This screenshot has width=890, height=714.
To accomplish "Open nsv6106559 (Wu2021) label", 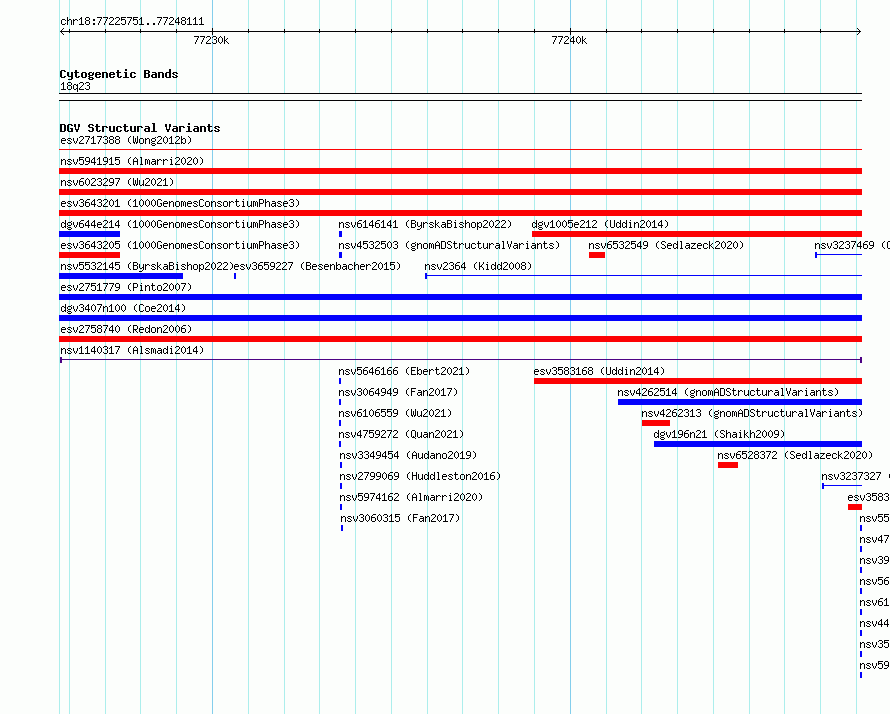I will [x=395, y=413].
